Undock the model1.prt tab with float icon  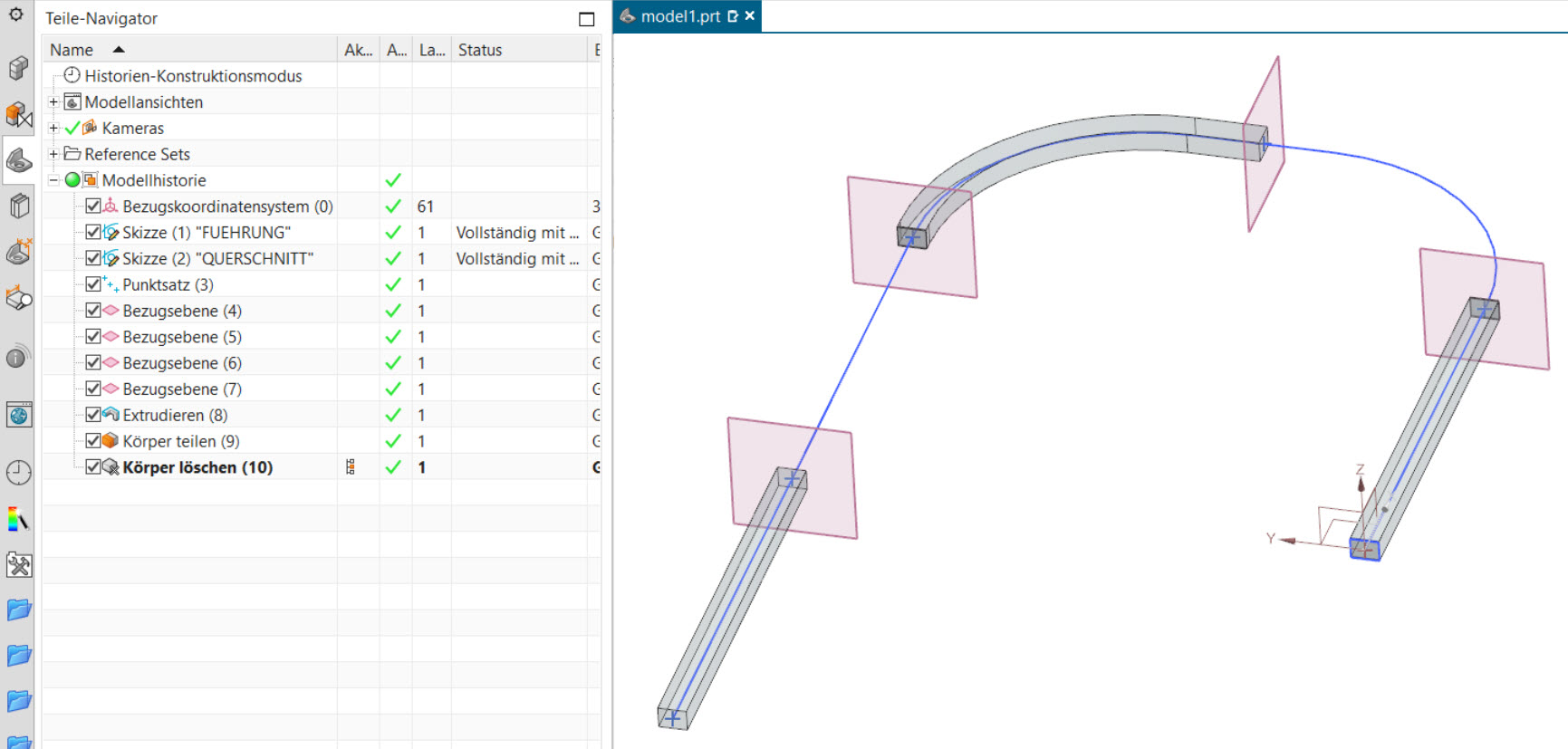point(732,16)
